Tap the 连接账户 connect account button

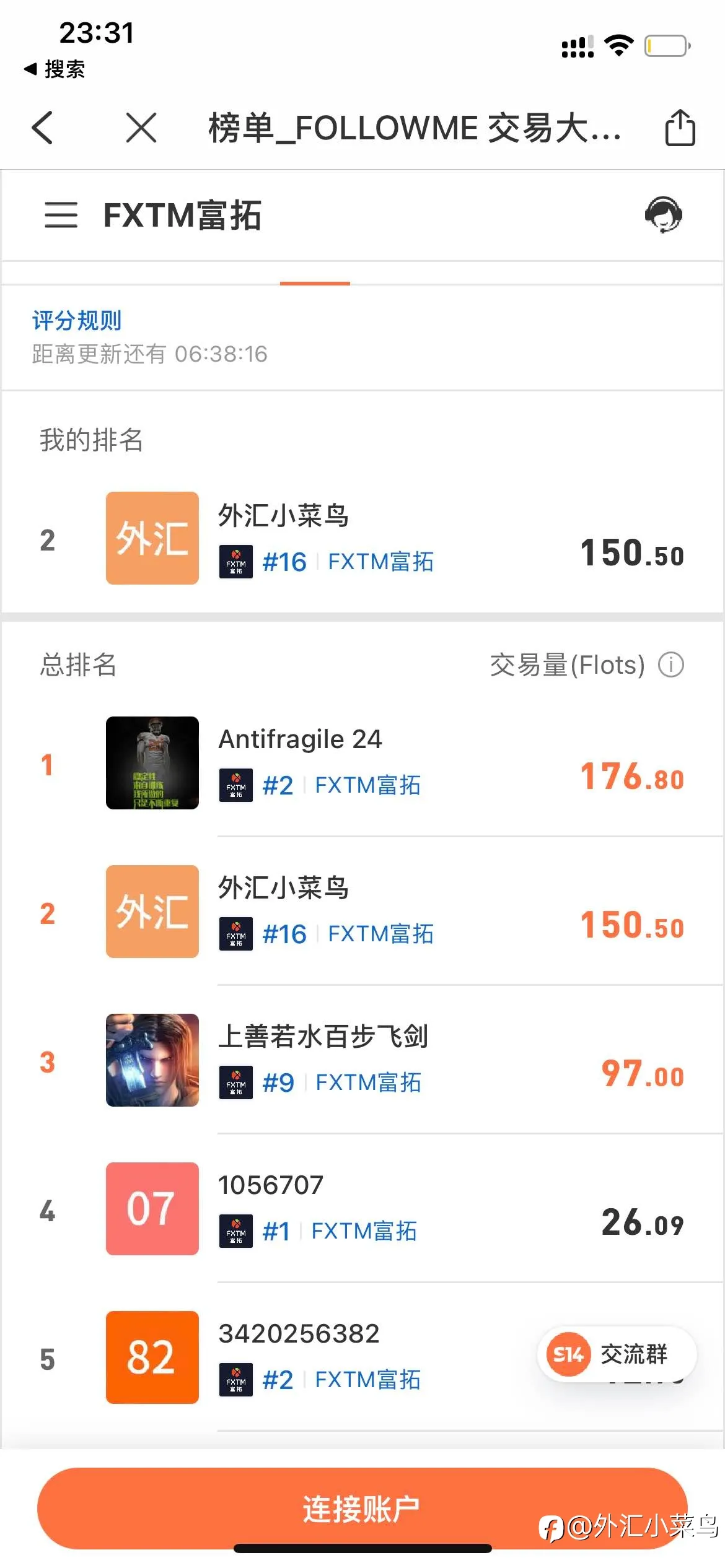pyautogui.click(x=362, y=1509)
